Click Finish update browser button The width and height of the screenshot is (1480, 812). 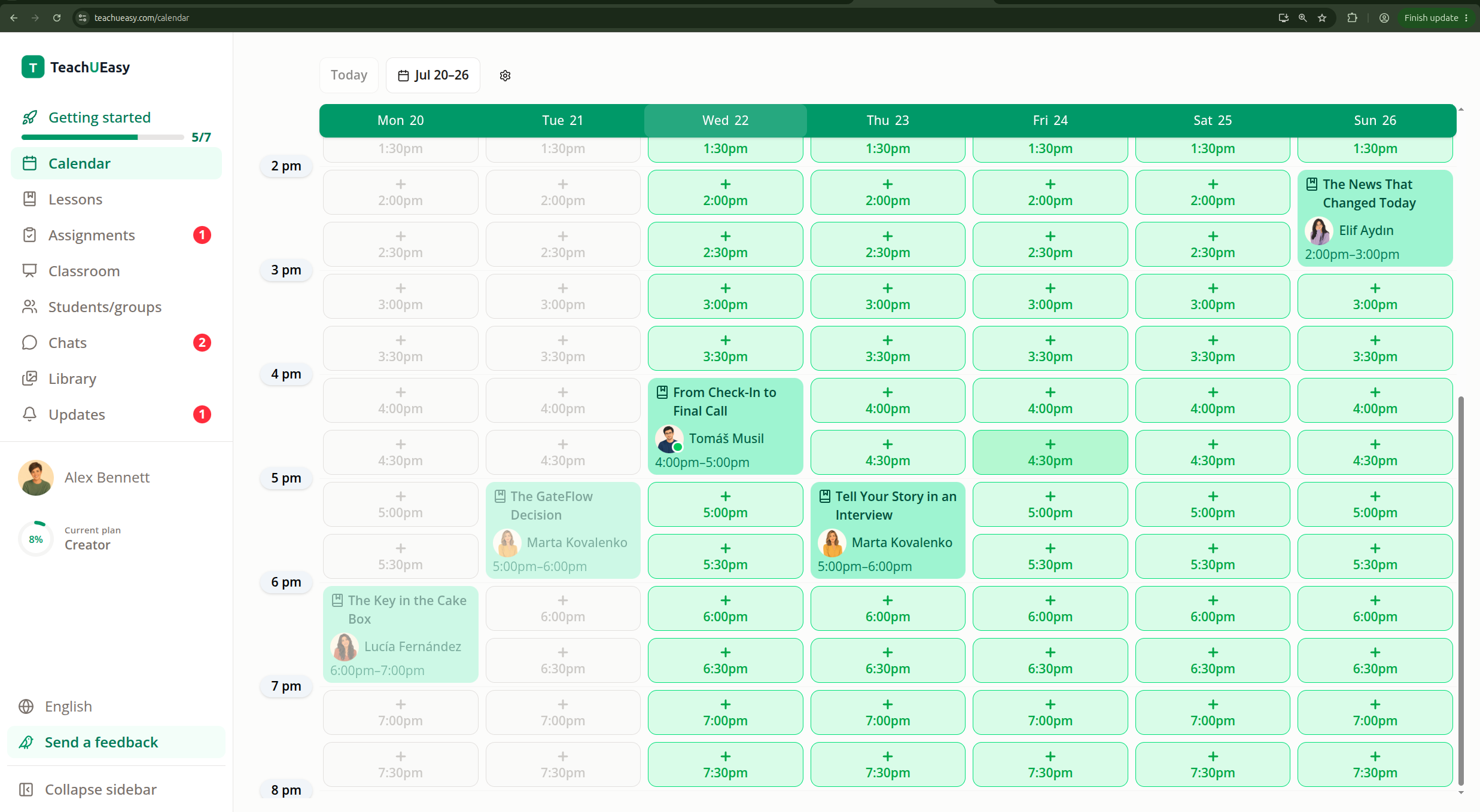click(1436, 18)
